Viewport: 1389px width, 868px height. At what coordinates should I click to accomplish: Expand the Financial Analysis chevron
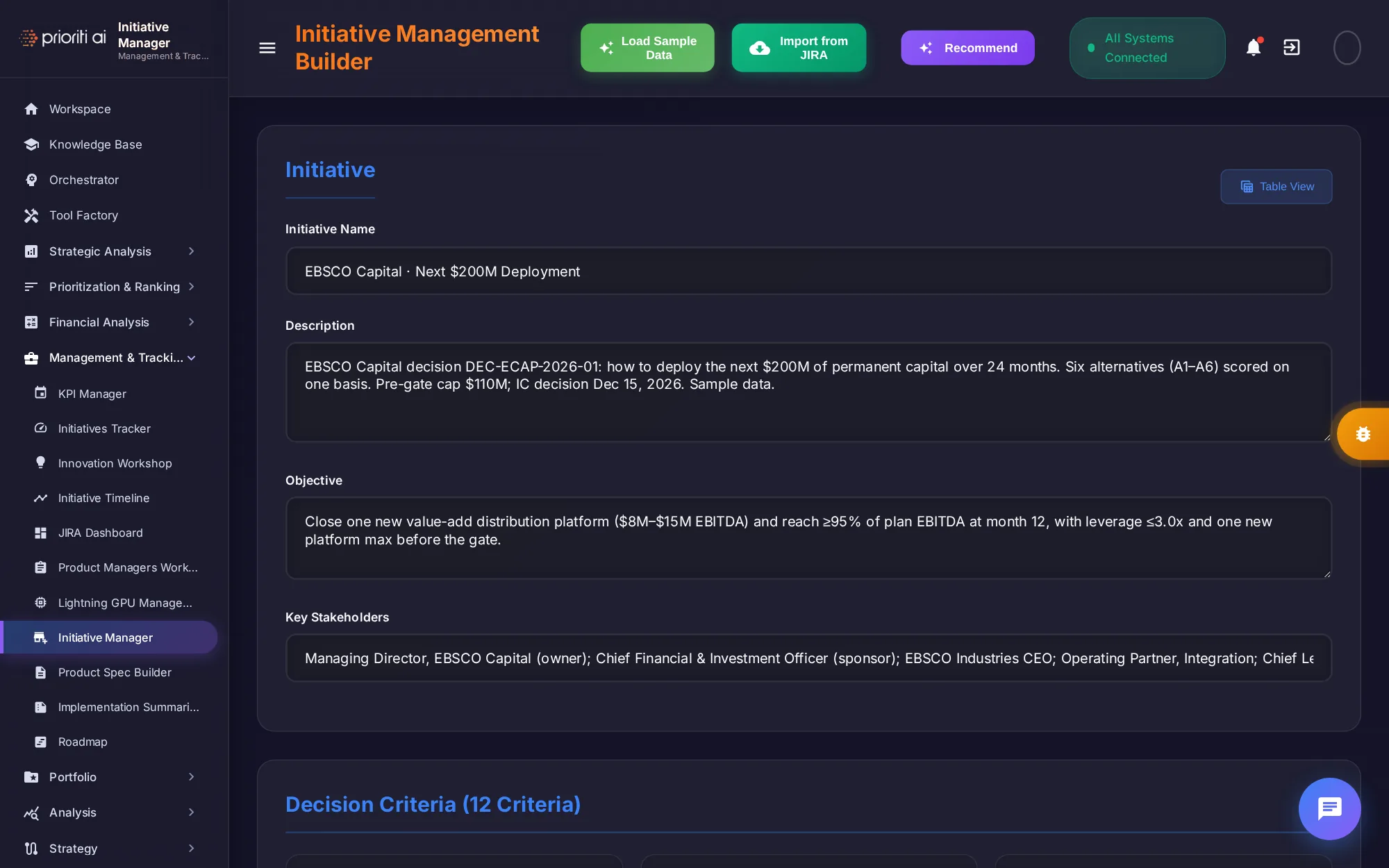click(191, 322)
